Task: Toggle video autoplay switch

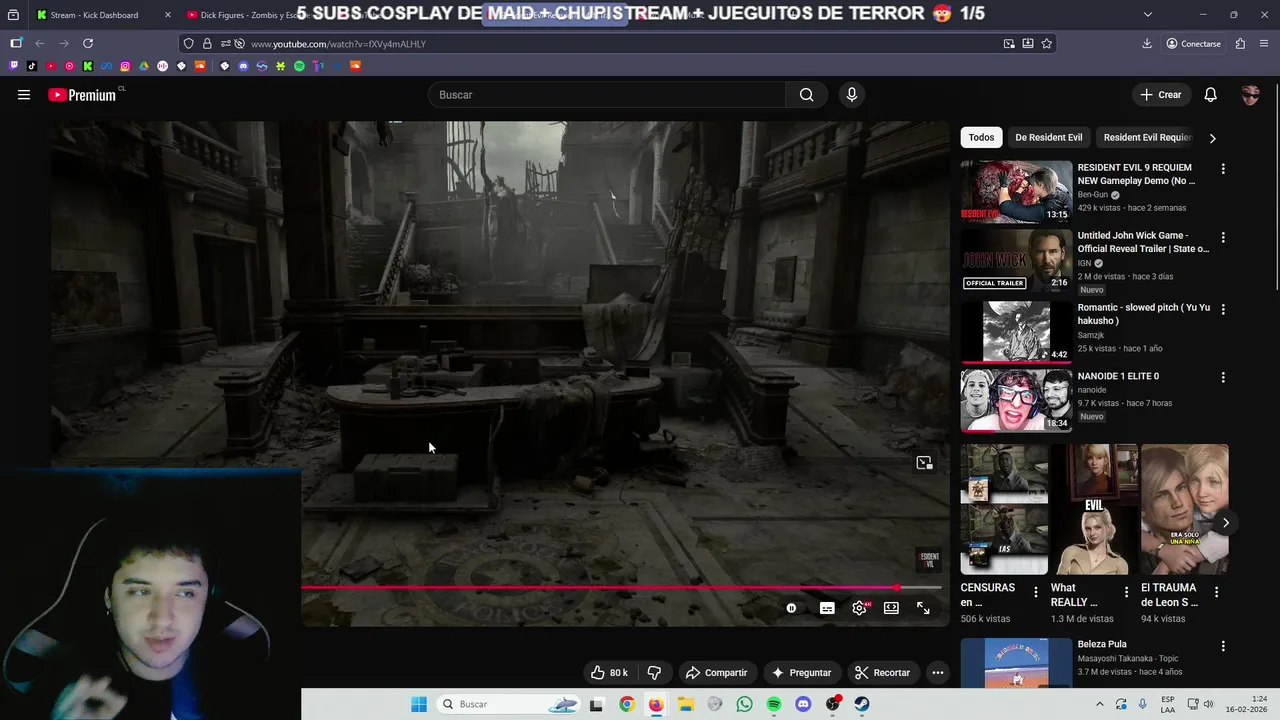Action: [x=791, y=608]
